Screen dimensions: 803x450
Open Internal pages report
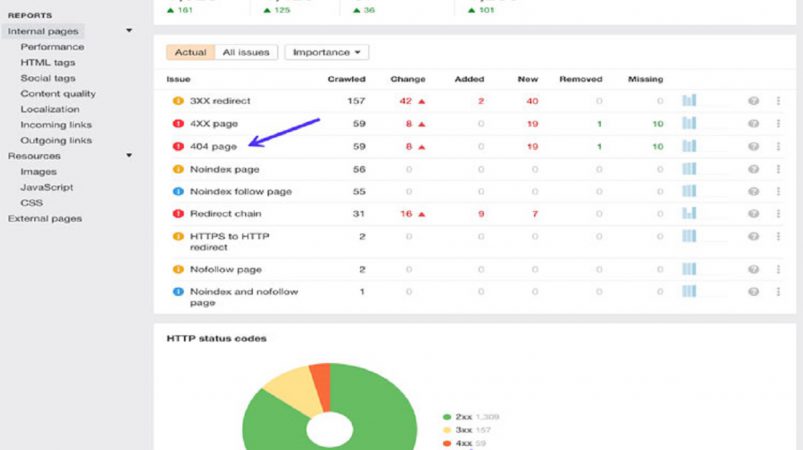43,31
